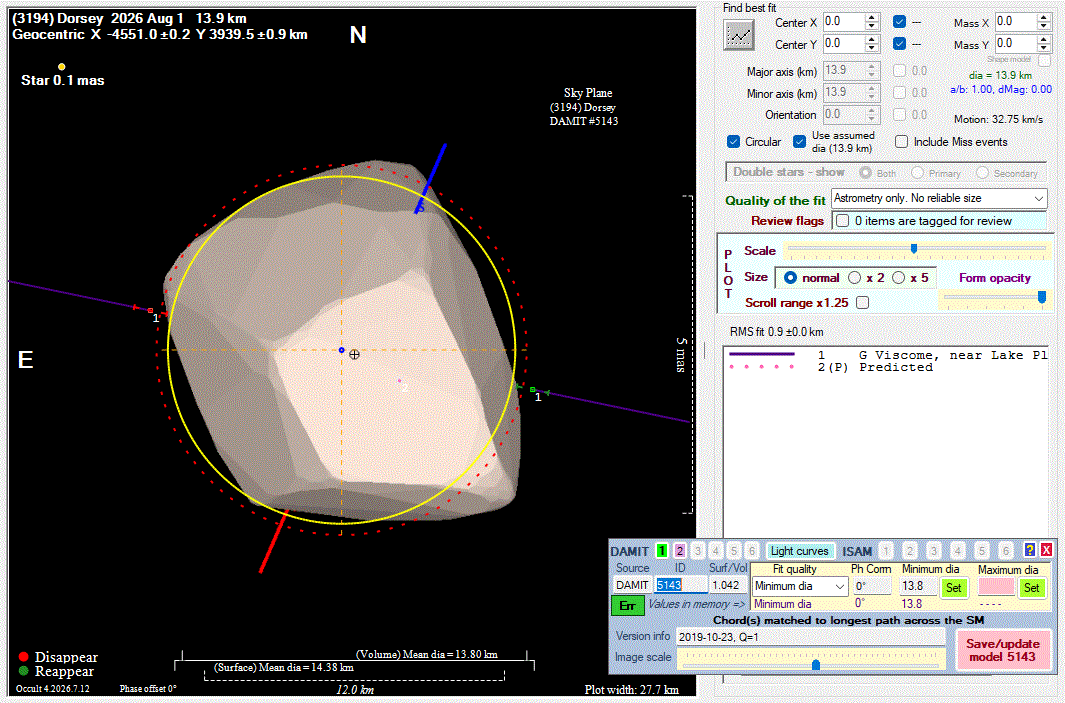The height and width of the screenshot is (703, 1065).
Task: Adjust the Image scale slider
Action: point(816,664)
